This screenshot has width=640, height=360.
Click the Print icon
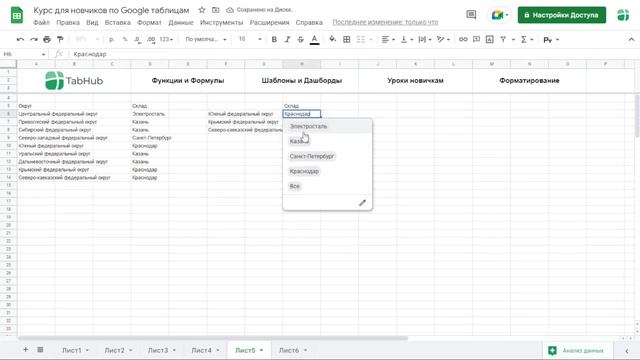pos(47,40)
